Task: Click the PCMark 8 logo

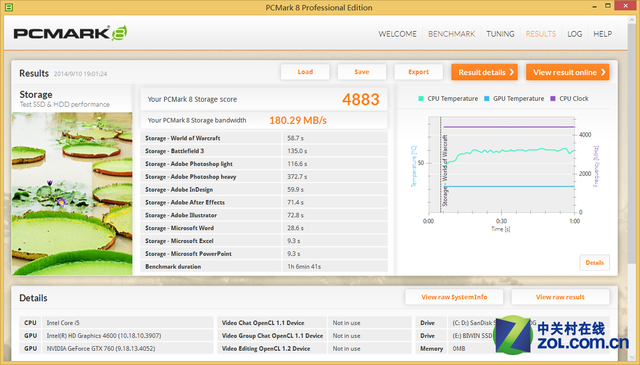Action: pyautogui.click(x=70, y=33)
